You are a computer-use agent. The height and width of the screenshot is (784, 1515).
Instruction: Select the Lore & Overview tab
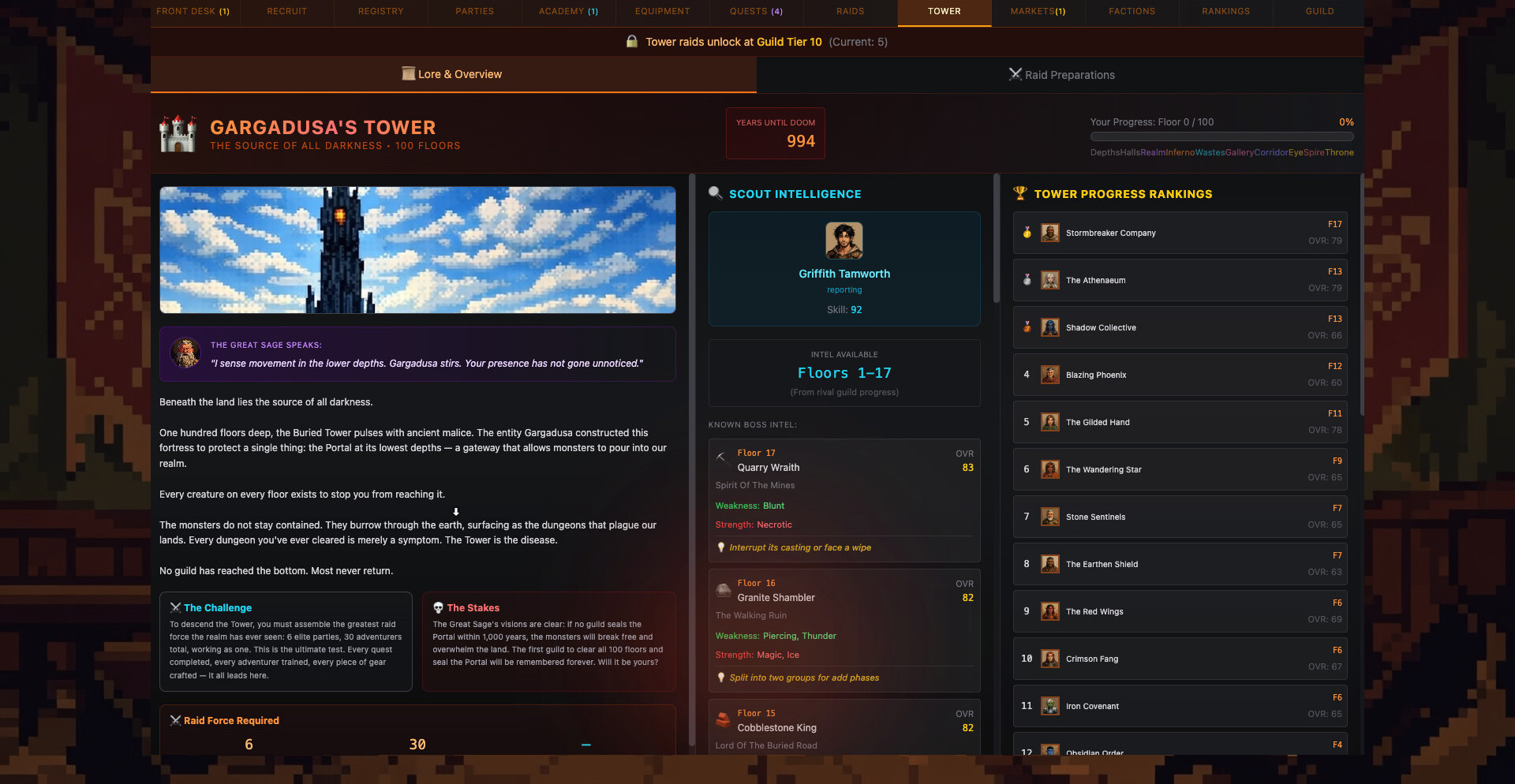[x=453, y=74]
